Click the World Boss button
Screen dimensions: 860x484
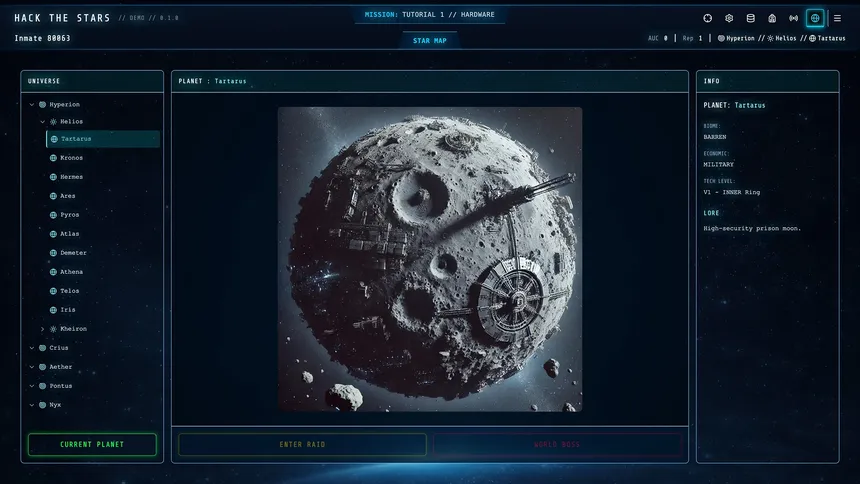click(x=559, y=444)
